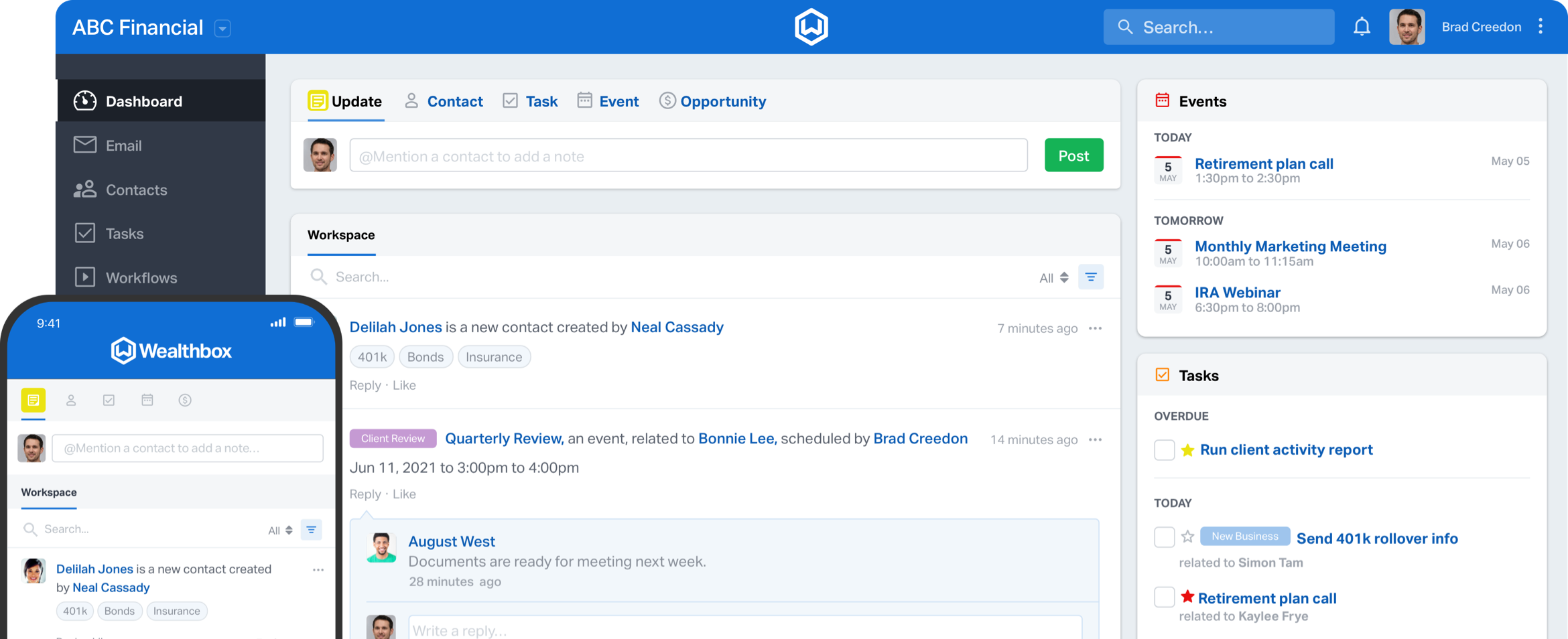Tap the task check icon in mobile app
1568x639 pixels.
click(x=109, y=400)
